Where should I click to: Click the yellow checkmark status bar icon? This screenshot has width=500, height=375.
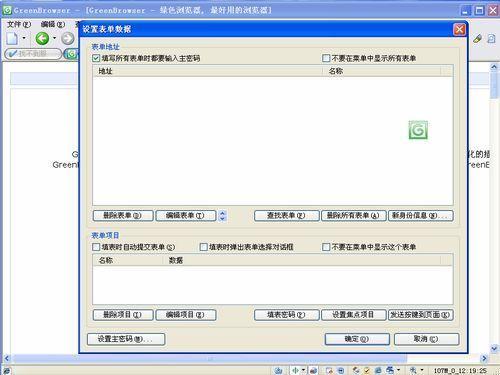coord(367,370)
